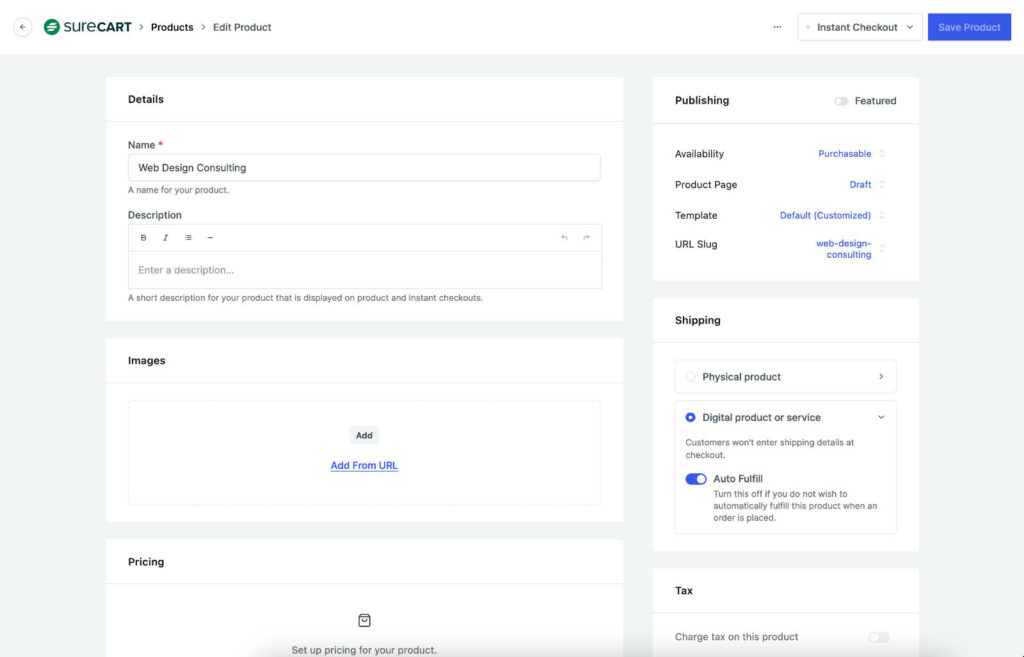The width and height of the screenshot is (1024, 657).
Task: Redo the last description edit
Action: click(x=588, y=237)
